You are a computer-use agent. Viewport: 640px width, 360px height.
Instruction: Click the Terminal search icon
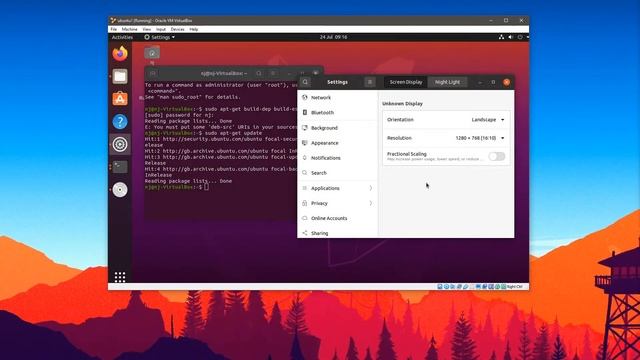259,73
